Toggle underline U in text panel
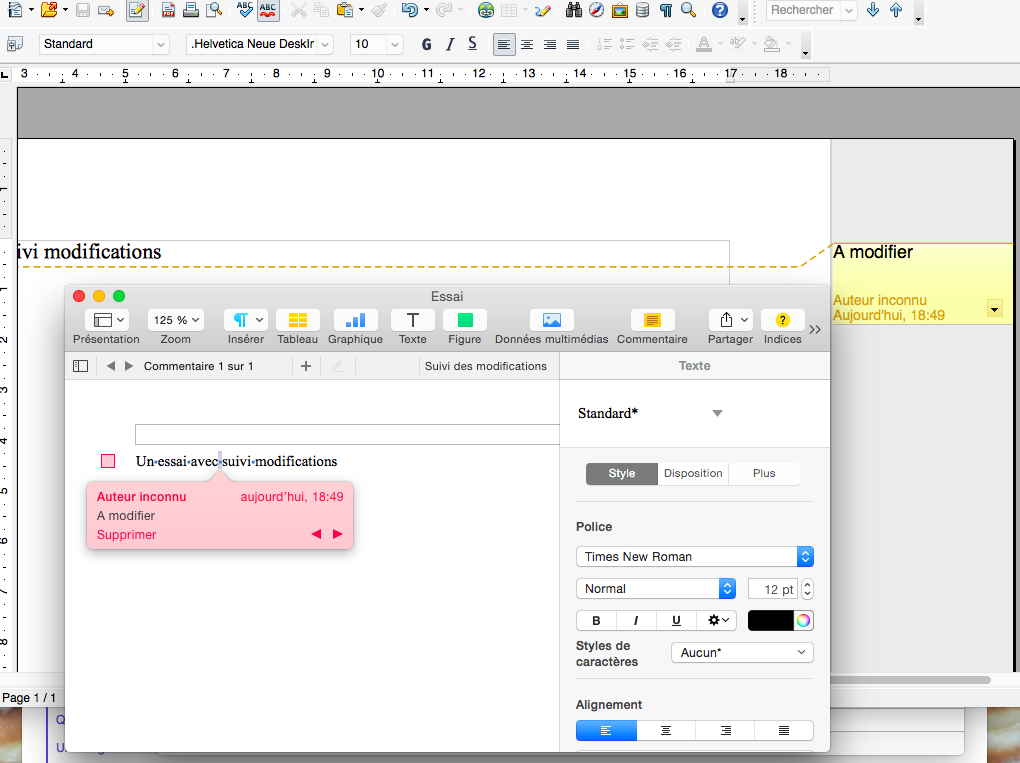 click(676, 621)
